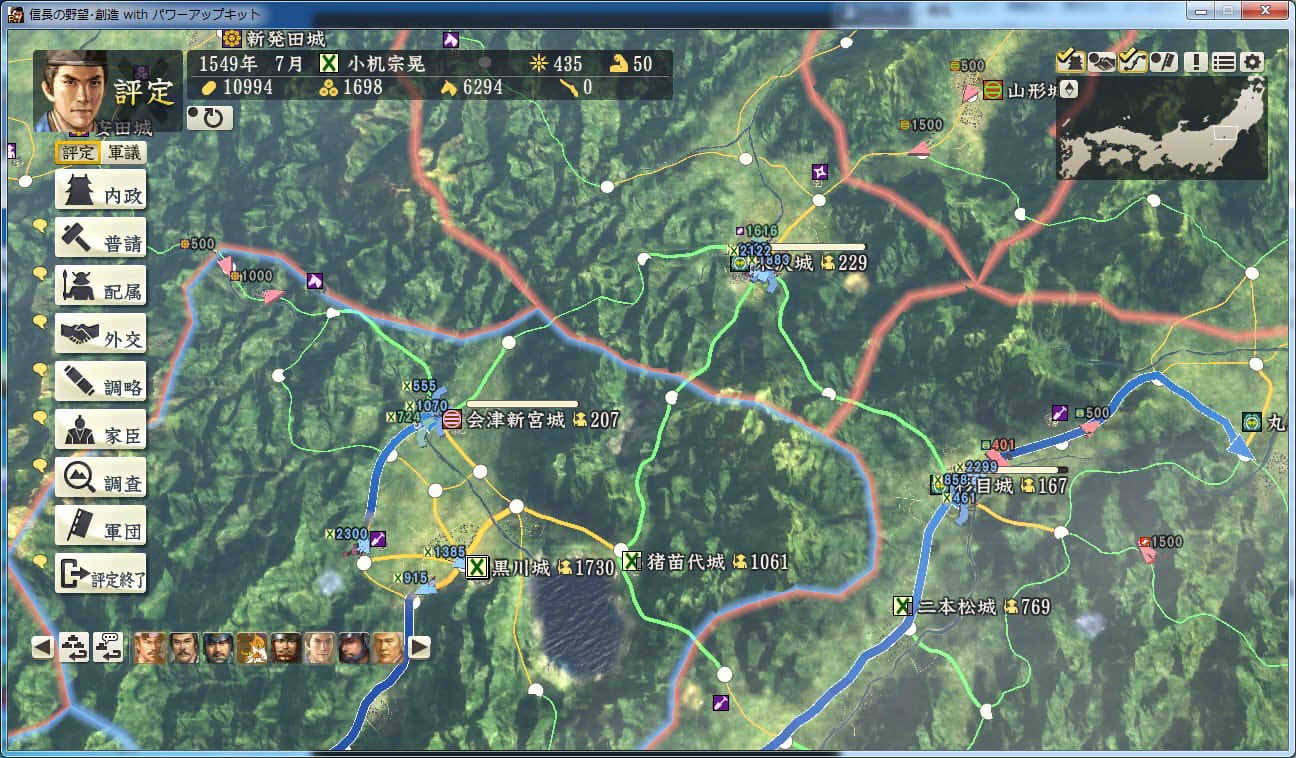The height and width of the screenshot is (758, 1296).
Task: Choose the 調略 plotting command
Action: (x=100, y=383)
